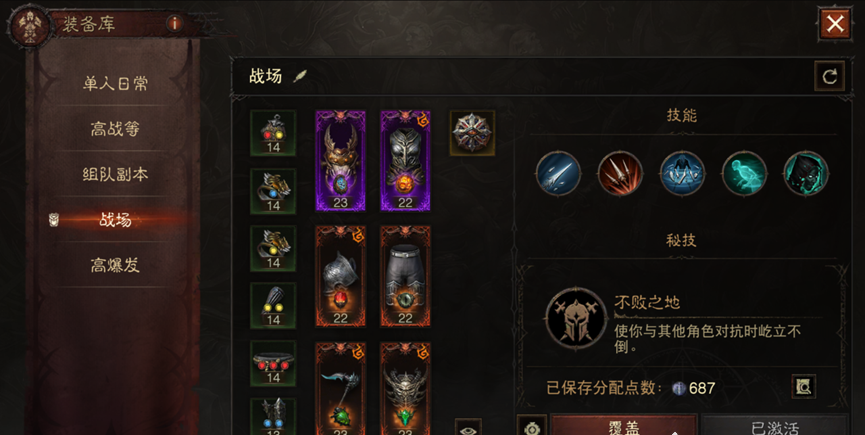The image size is (865, 435).
Task: Select the red spikes skill icon
Action: pyautogui.click(x=620, y=174)
